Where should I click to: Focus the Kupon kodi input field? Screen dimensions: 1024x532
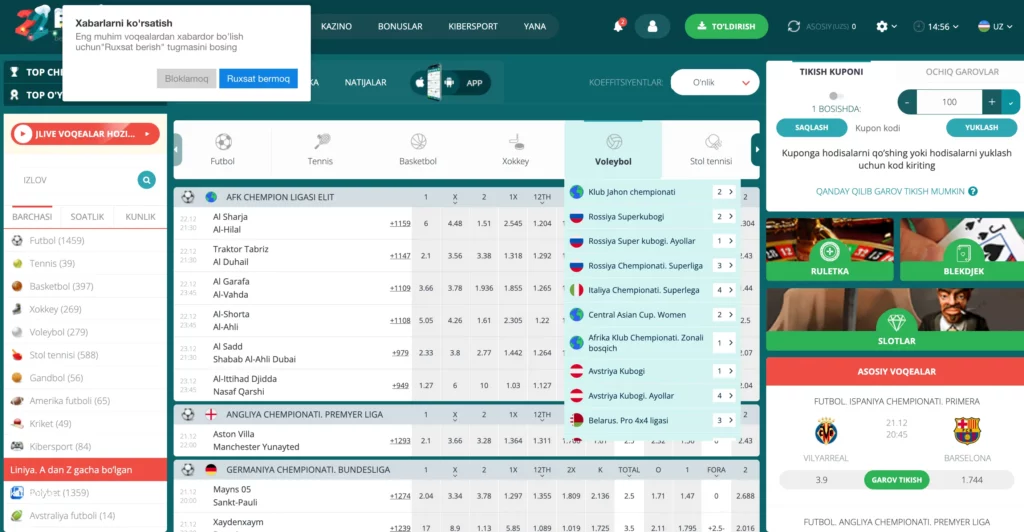[896, 129]
